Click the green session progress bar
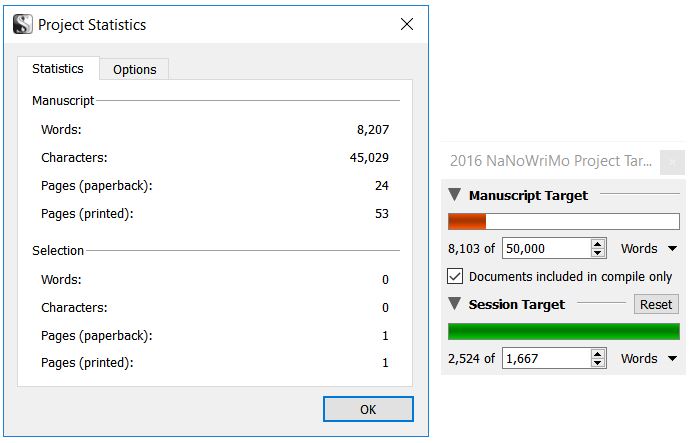Image resolution: width=693 pixels, height=443 pixels. tap(564, 332)
